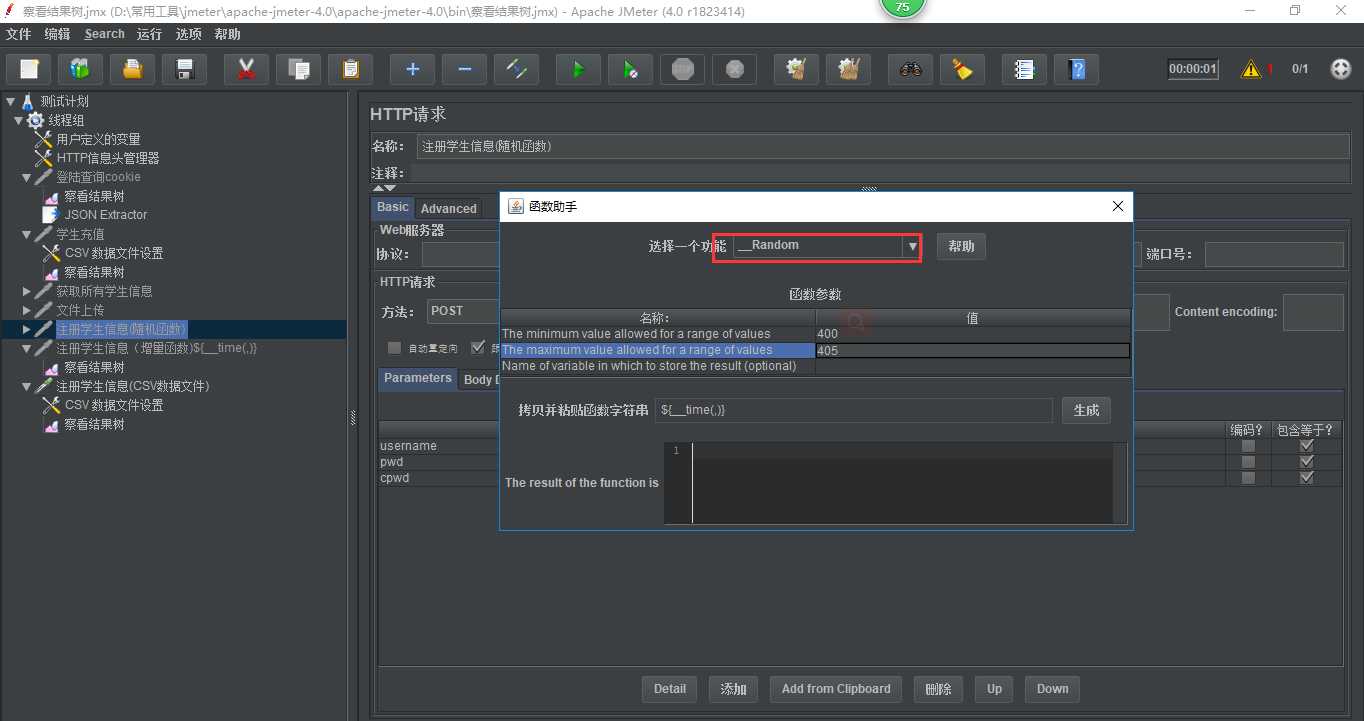Viewport: 1364px width, 721px height.
Task: Click the Reset Search broom icon
Action: click(x=962, y=69)
